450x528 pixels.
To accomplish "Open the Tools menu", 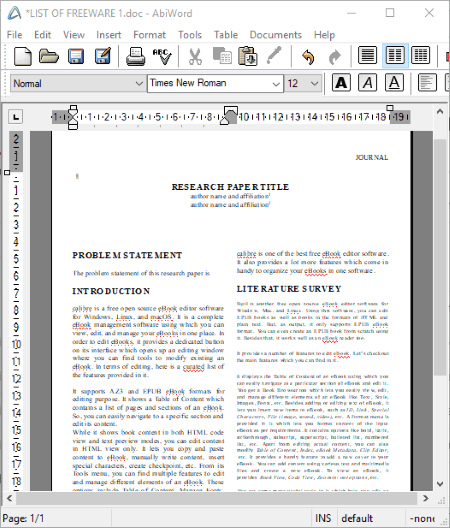I will click(x=190, y=35).
